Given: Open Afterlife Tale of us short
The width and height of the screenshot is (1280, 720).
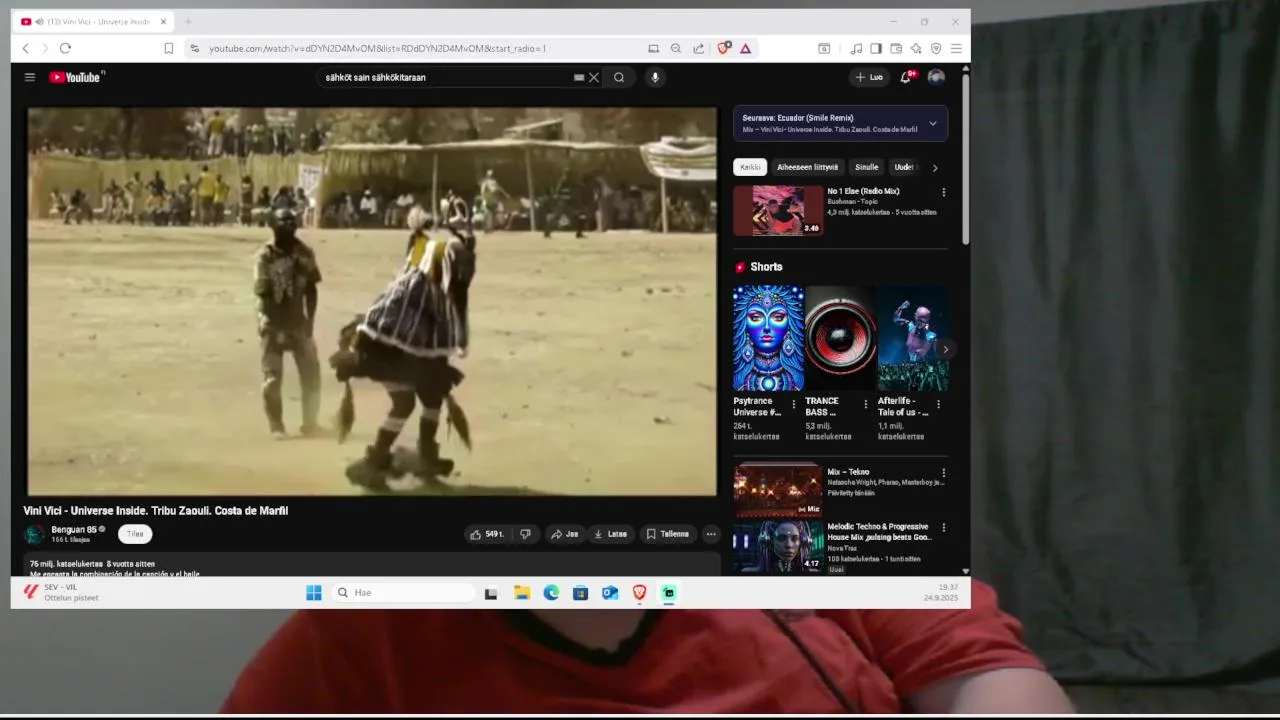Looking at the screenshot, I should [913, 338].
